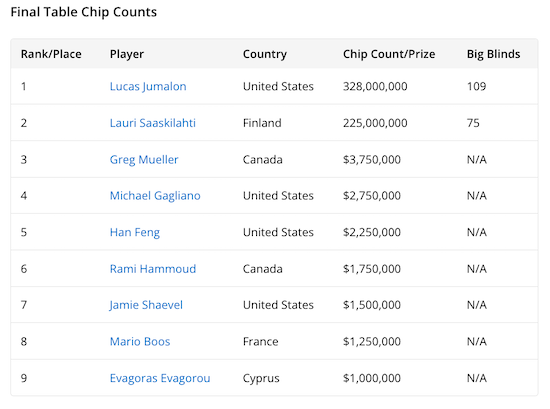The height and width of the screenshot is (409, 550).
Task: Click the Cyprus country cell
Action: (261, 379)
